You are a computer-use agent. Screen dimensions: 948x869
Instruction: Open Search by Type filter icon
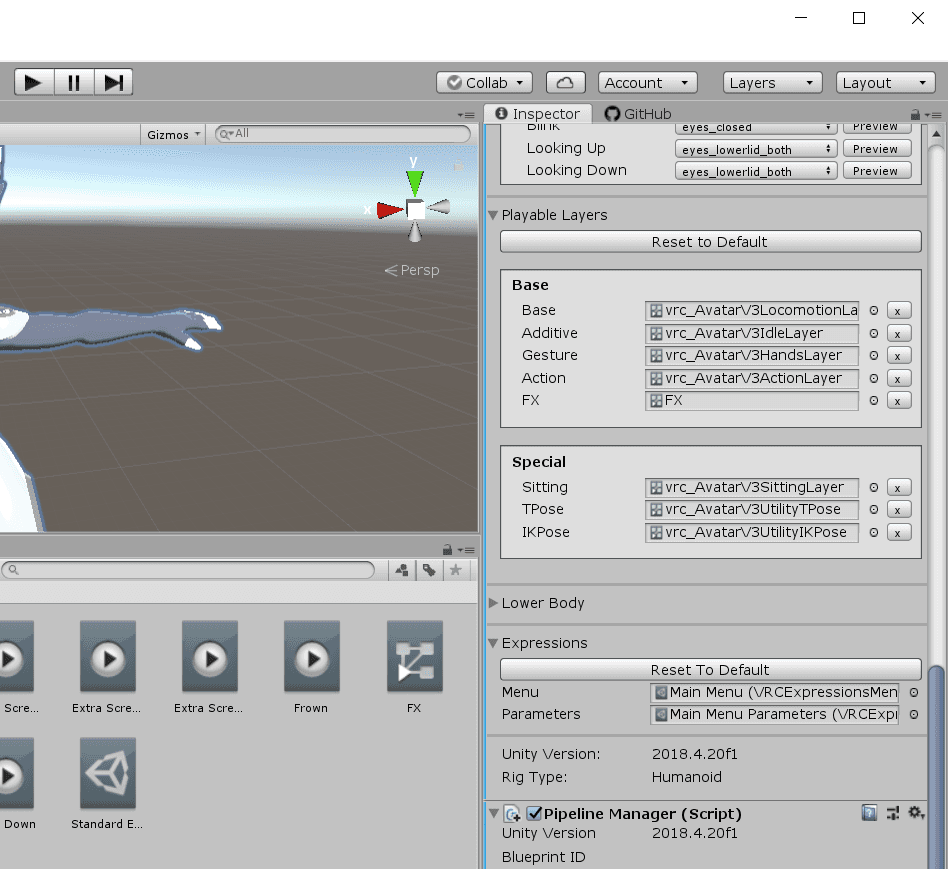[x=402, y=570]
